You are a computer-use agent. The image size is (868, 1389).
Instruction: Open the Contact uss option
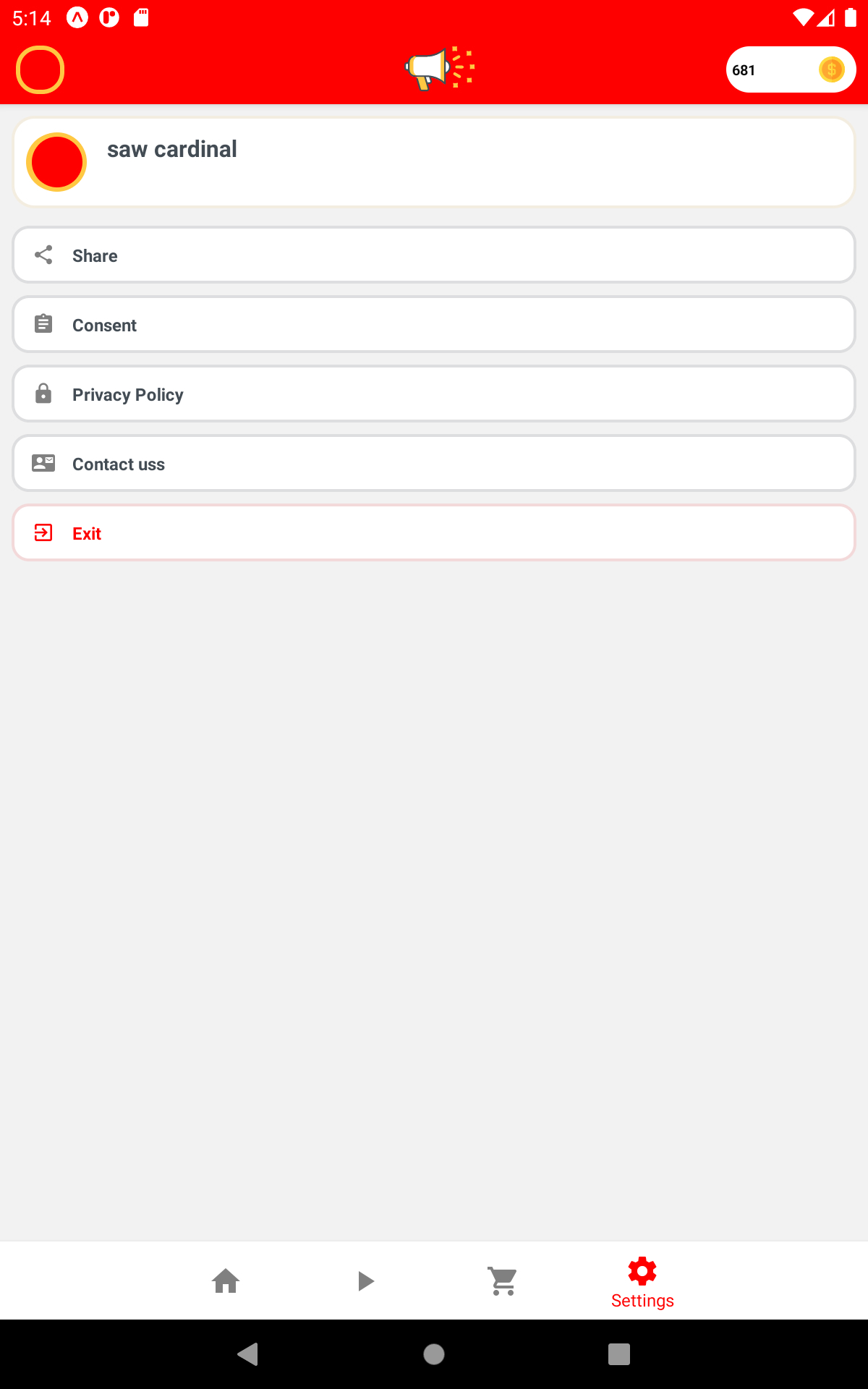point(434,464)
